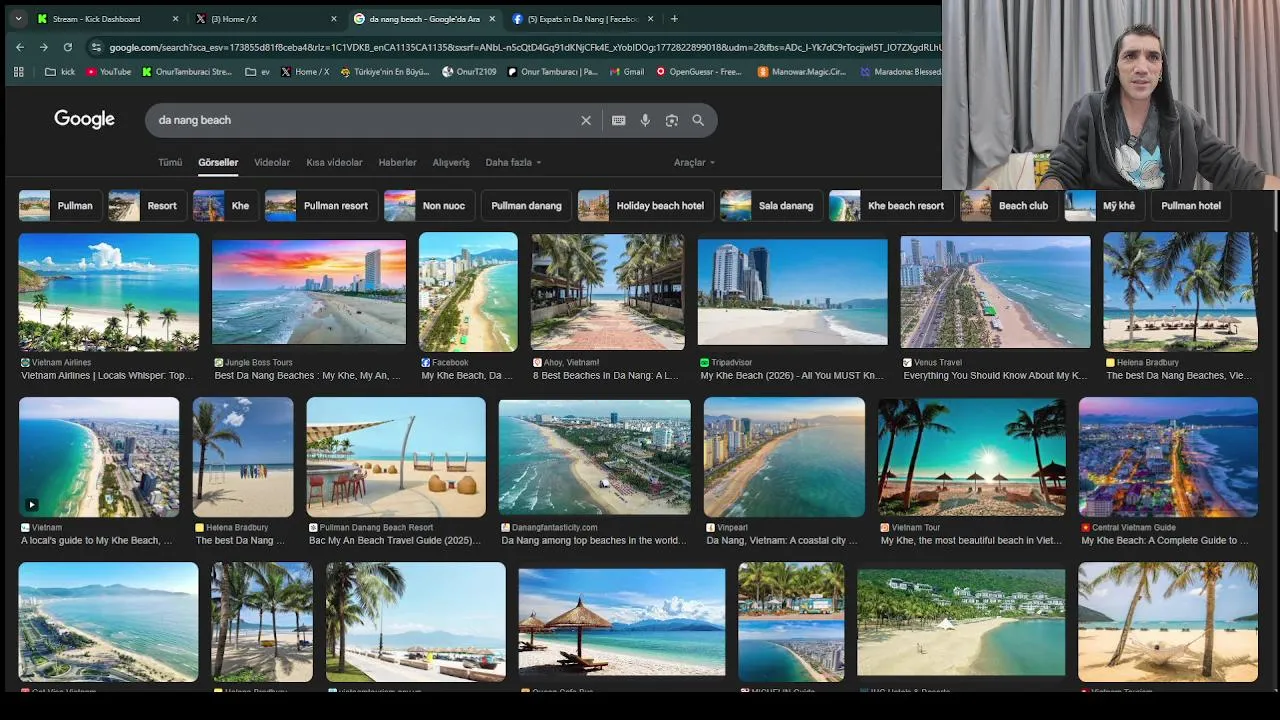The height and width of the screenshot is (720, 1280).
Task: Close the Home / X tab
Action: 333,19
